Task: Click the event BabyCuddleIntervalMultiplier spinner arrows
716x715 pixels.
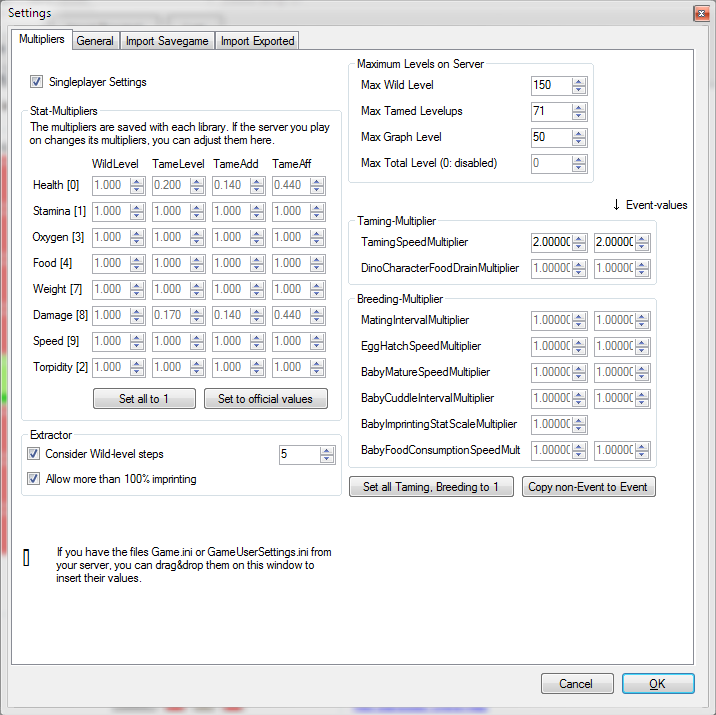Action: click(642, 399)
